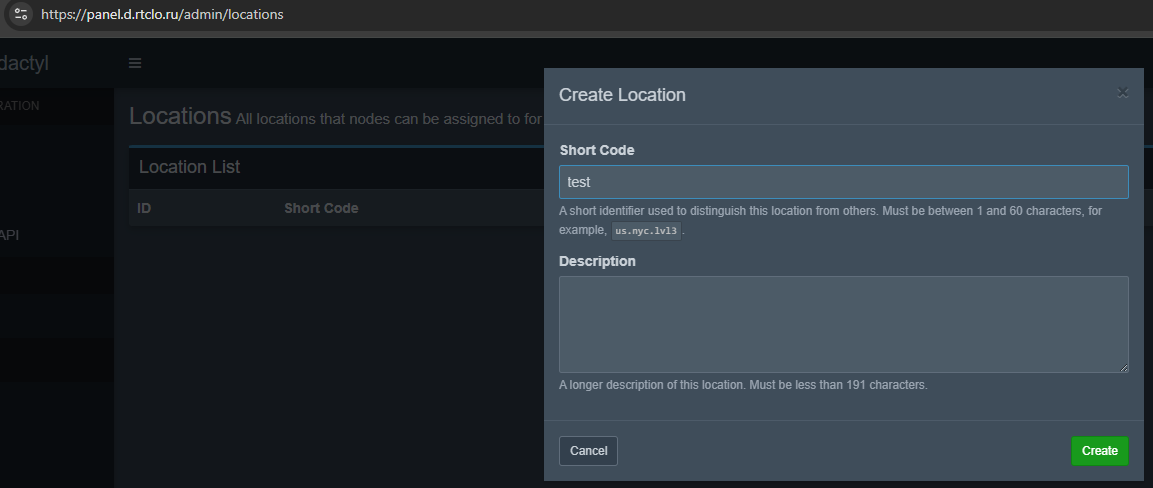Focus the Short Code field containing test

pyautogui.click(x=843, y=182)
